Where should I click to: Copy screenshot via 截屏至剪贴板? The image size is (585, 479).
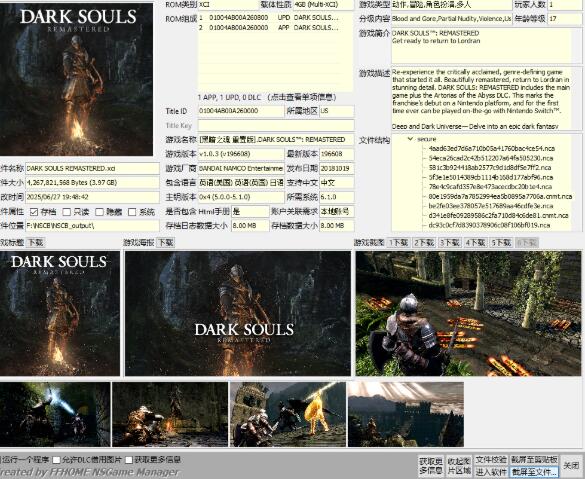(x=534, y=460)
